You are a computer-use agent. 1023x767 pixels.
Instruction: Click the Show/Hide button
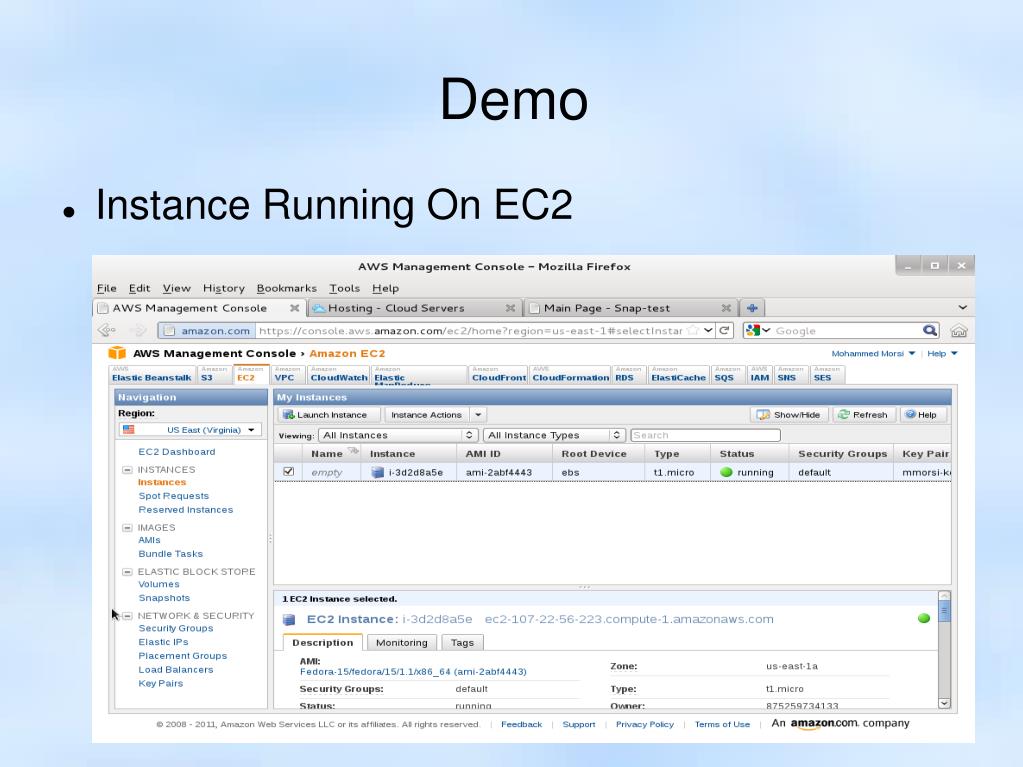click(789, 415)
